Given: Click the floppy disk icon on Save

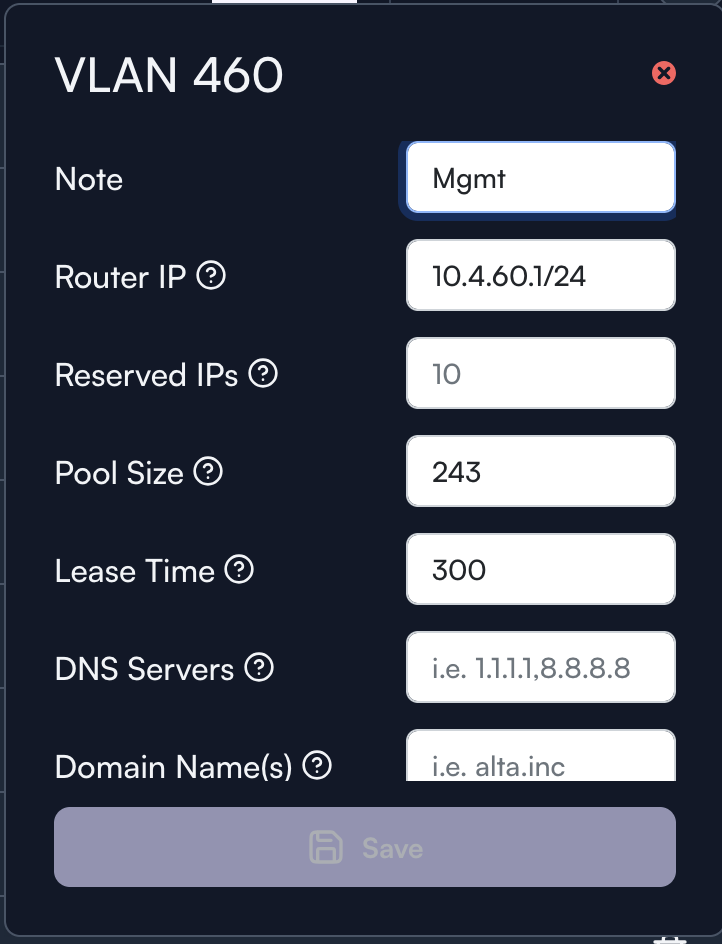Looking at the screenshot, I should click(x=326, y=847).
